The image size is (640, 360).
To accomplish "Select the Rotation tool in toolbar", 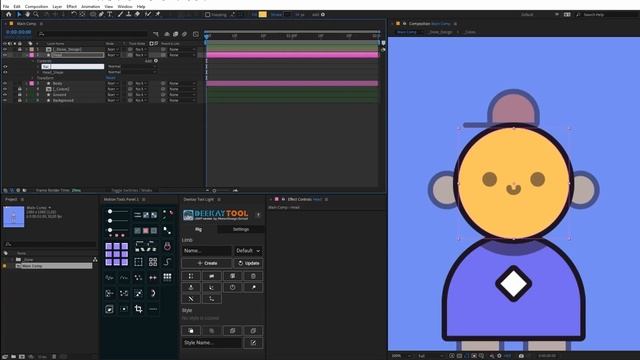I will pos(74,14).
